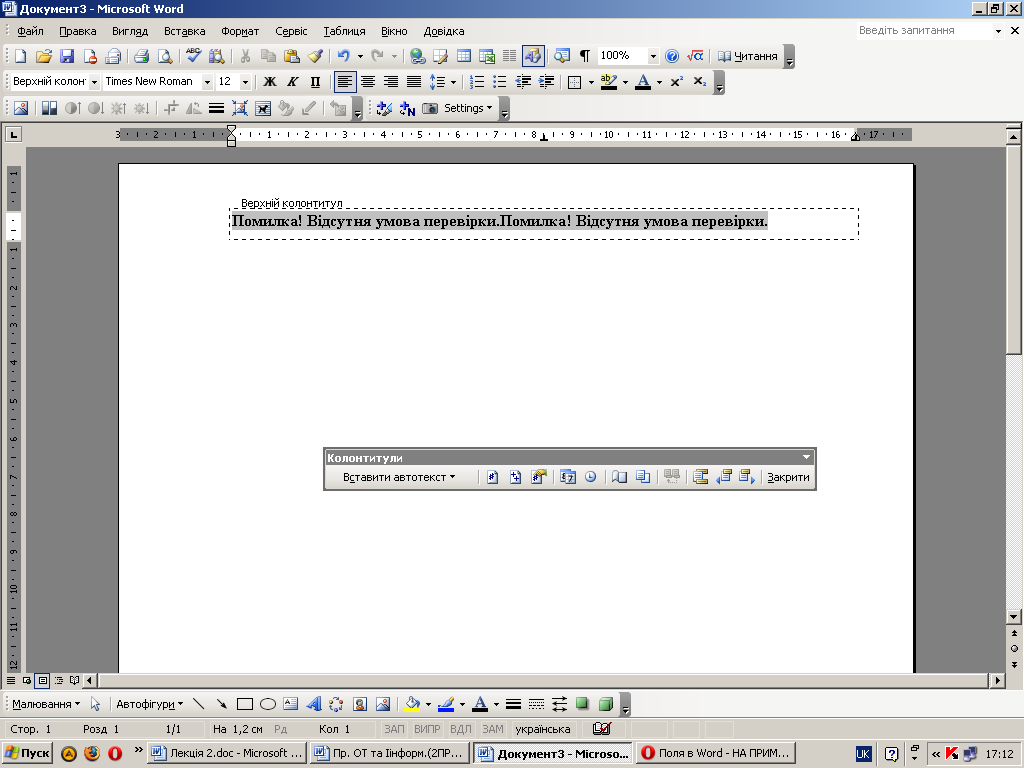Create a new blank document

tap(20, 56)
